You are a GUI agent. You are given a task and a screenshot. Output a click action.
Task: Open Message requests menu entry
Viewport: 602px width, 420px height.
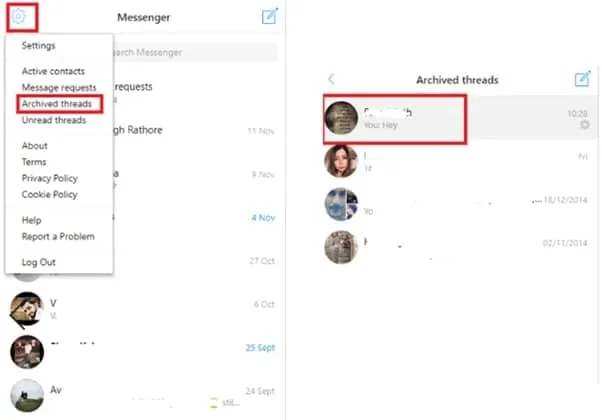click(x=59, y=88)
